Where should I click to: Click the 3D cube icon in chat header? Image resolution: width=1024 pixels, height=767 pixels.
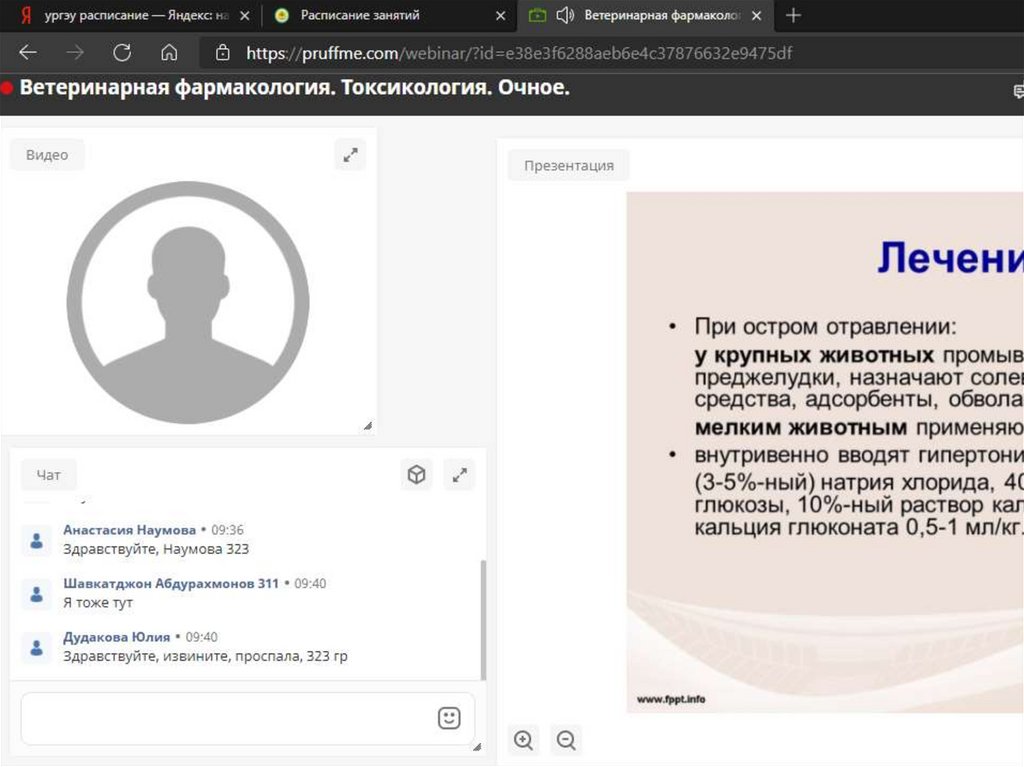tap(417, 475)
